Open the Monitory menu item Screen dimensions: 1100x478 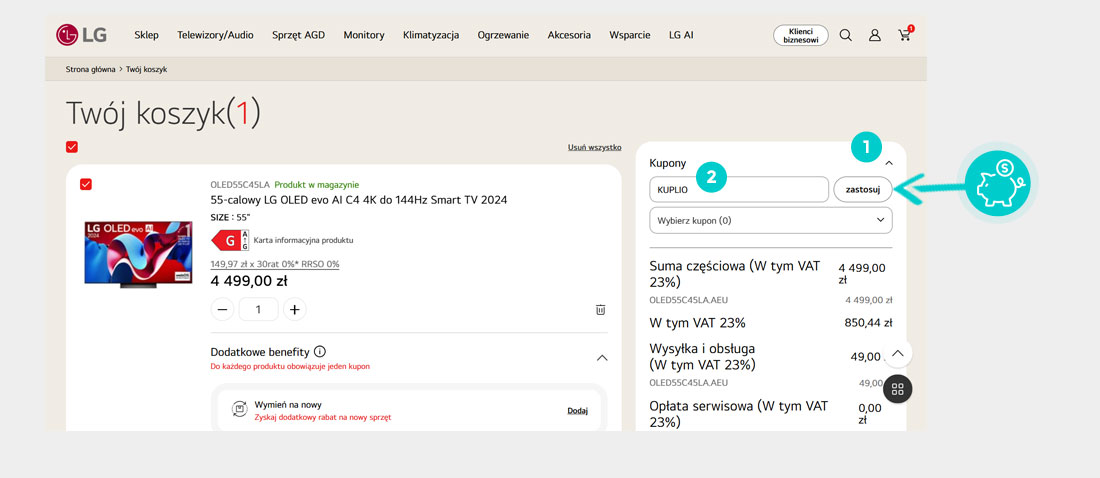pos(364,35)
